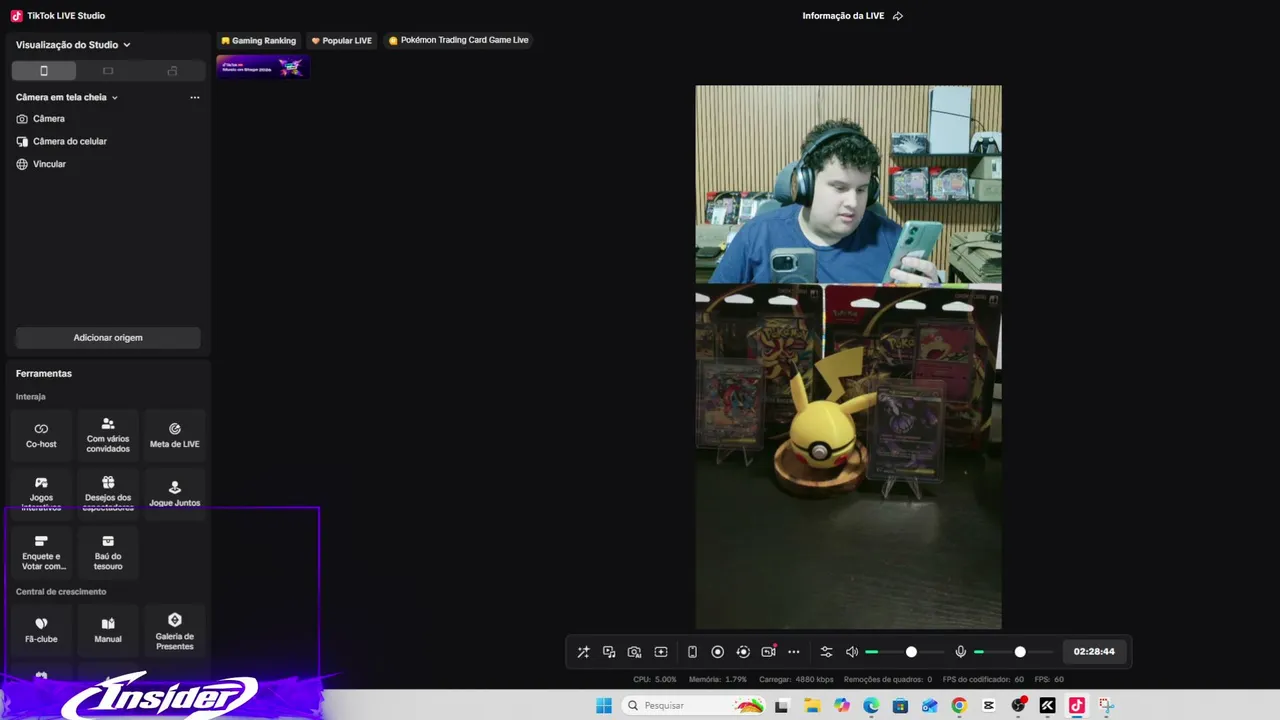Screen dimensions: 1280x720
Task: Open Microsoft Edge from the taskbar
Action: [871, 706]
